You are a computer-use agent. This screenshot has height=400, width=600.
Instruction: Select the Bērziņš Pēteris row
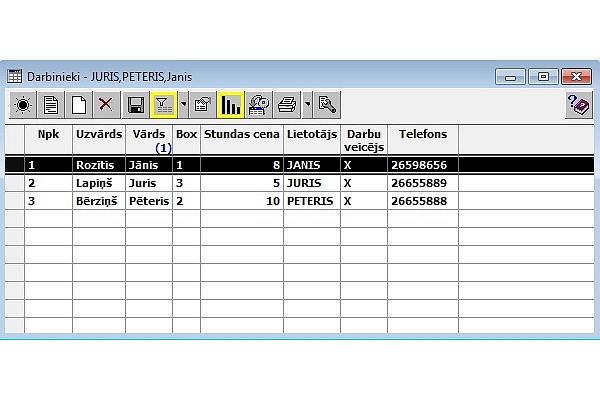(x=200, y=201)
